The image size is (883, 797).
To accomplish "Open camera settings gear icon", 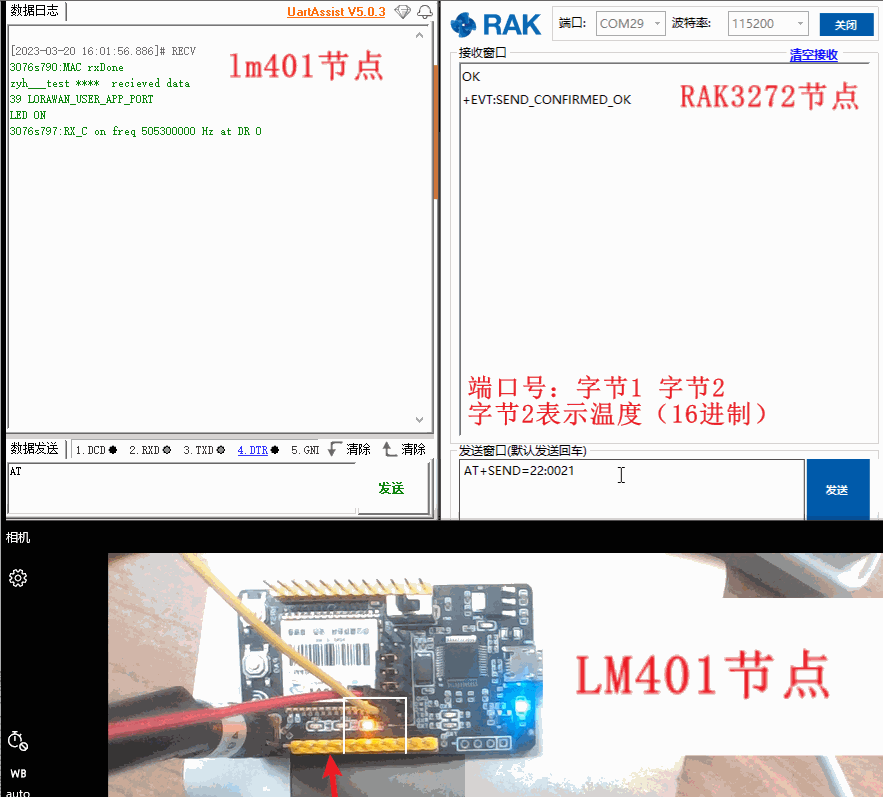I will pyautogui.click(x=18, y=578).
